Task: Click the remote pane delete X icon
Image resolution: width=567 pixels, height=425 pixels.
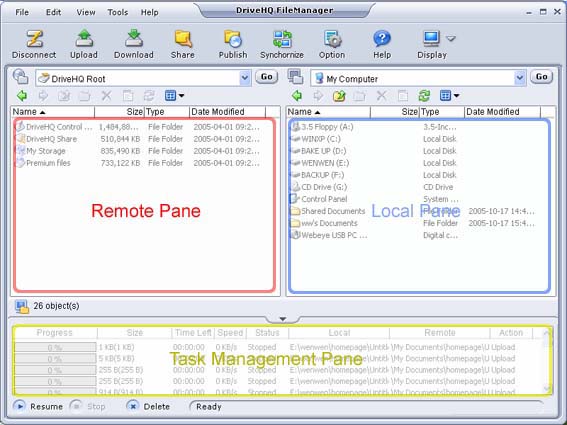Action: (x=106, y=96)
